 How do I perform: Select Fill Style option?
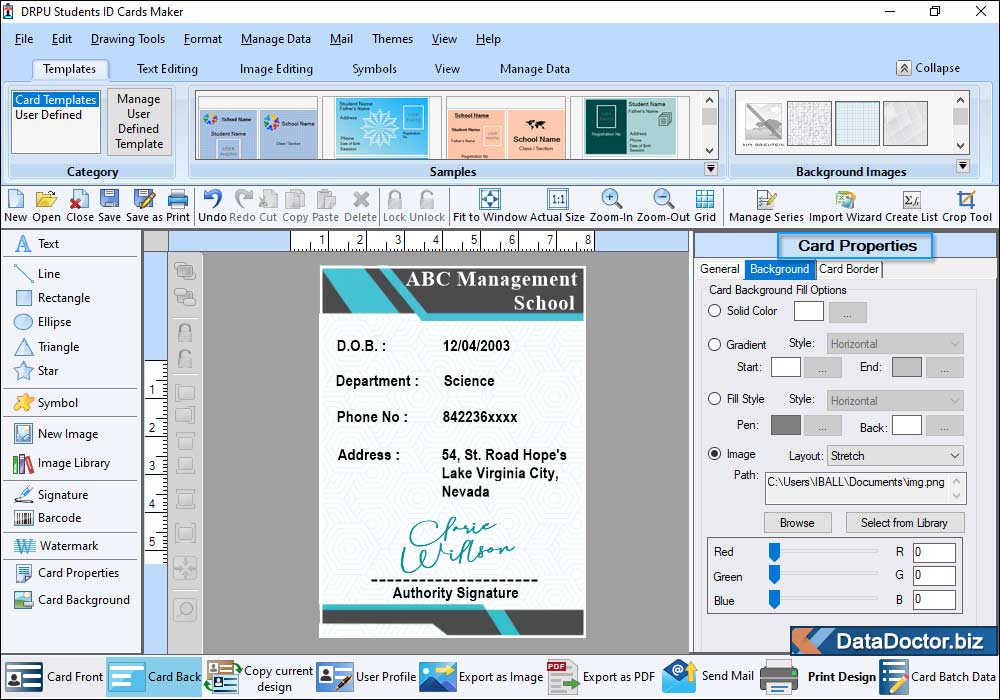tap(714, 398)
